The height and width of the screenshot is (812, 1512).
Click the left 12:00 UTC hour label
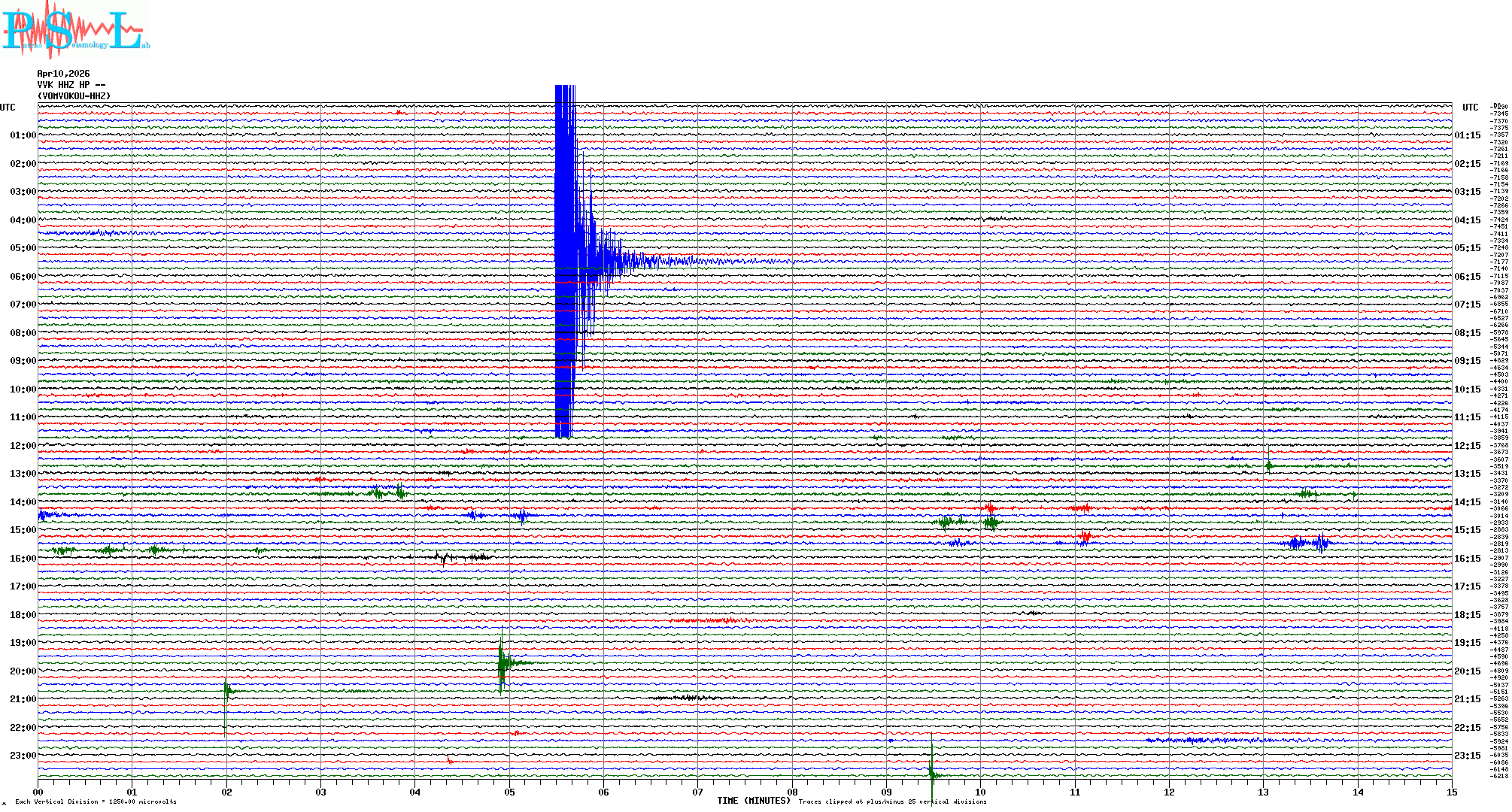(x=23, y=446)
